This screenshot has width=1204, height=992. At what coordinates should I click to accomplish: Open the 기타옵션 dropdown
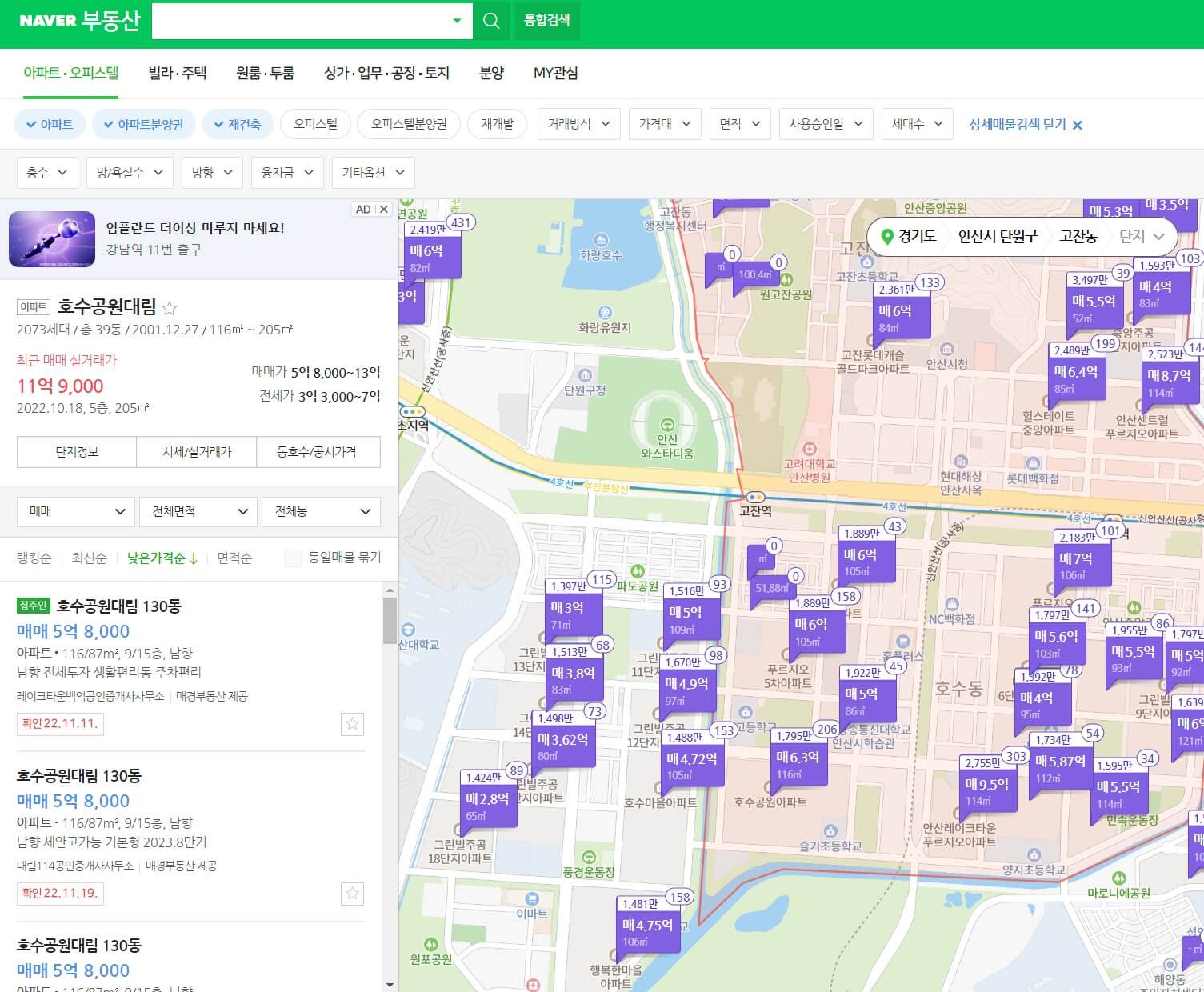373,173
